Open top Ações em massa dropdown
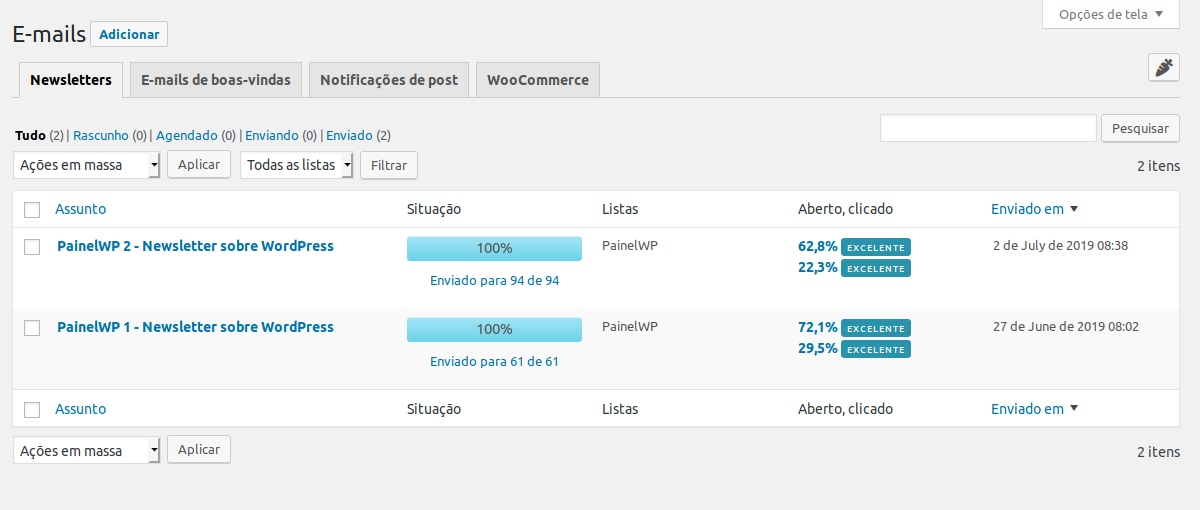Viewport: 1200px width, 510px height. pos(87,165)
